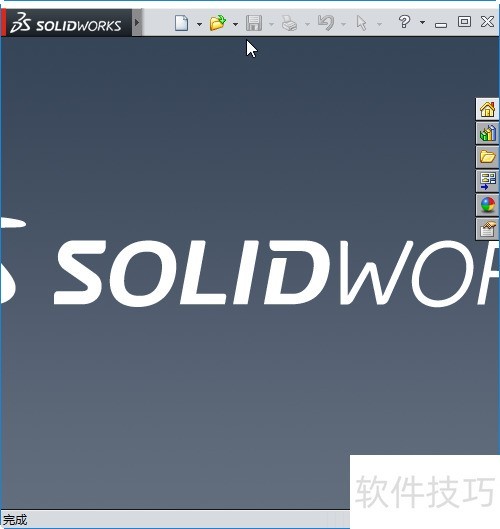Open the File Explorer task pane tab

coord(487,157)
